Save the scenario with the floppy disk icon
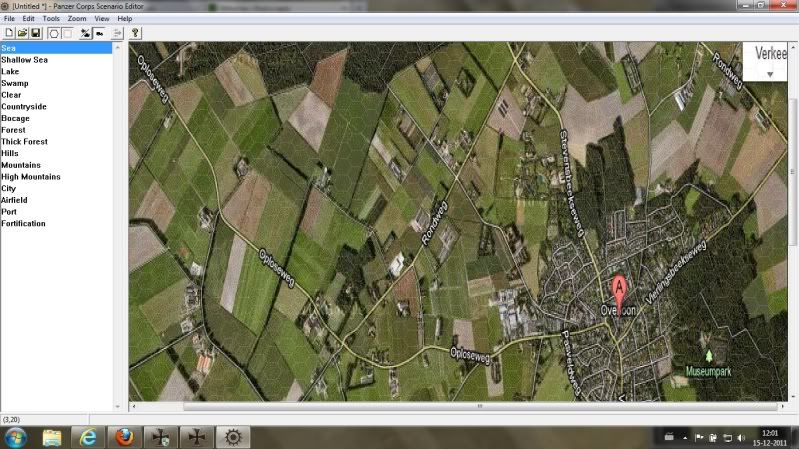 tap(36, 33)
